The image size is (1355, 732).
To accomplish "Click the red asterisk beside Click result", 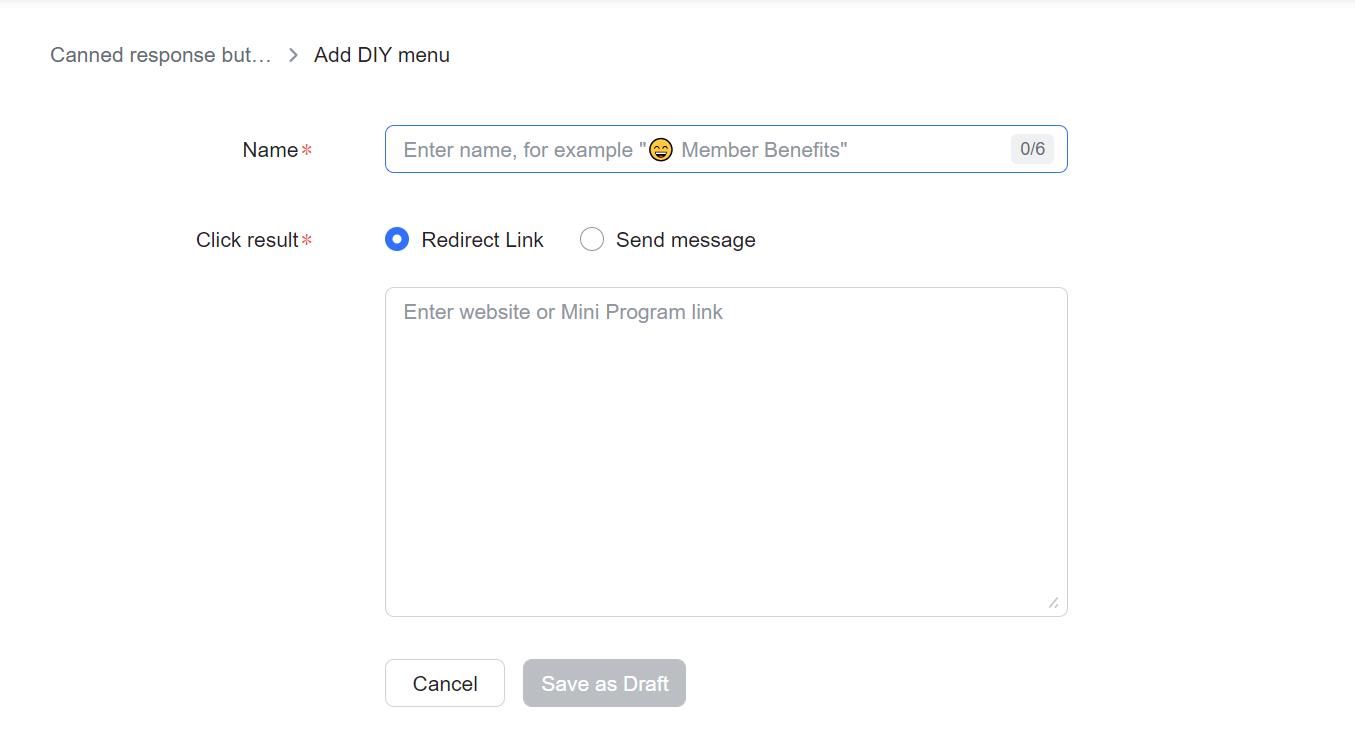I will point(306,240).
